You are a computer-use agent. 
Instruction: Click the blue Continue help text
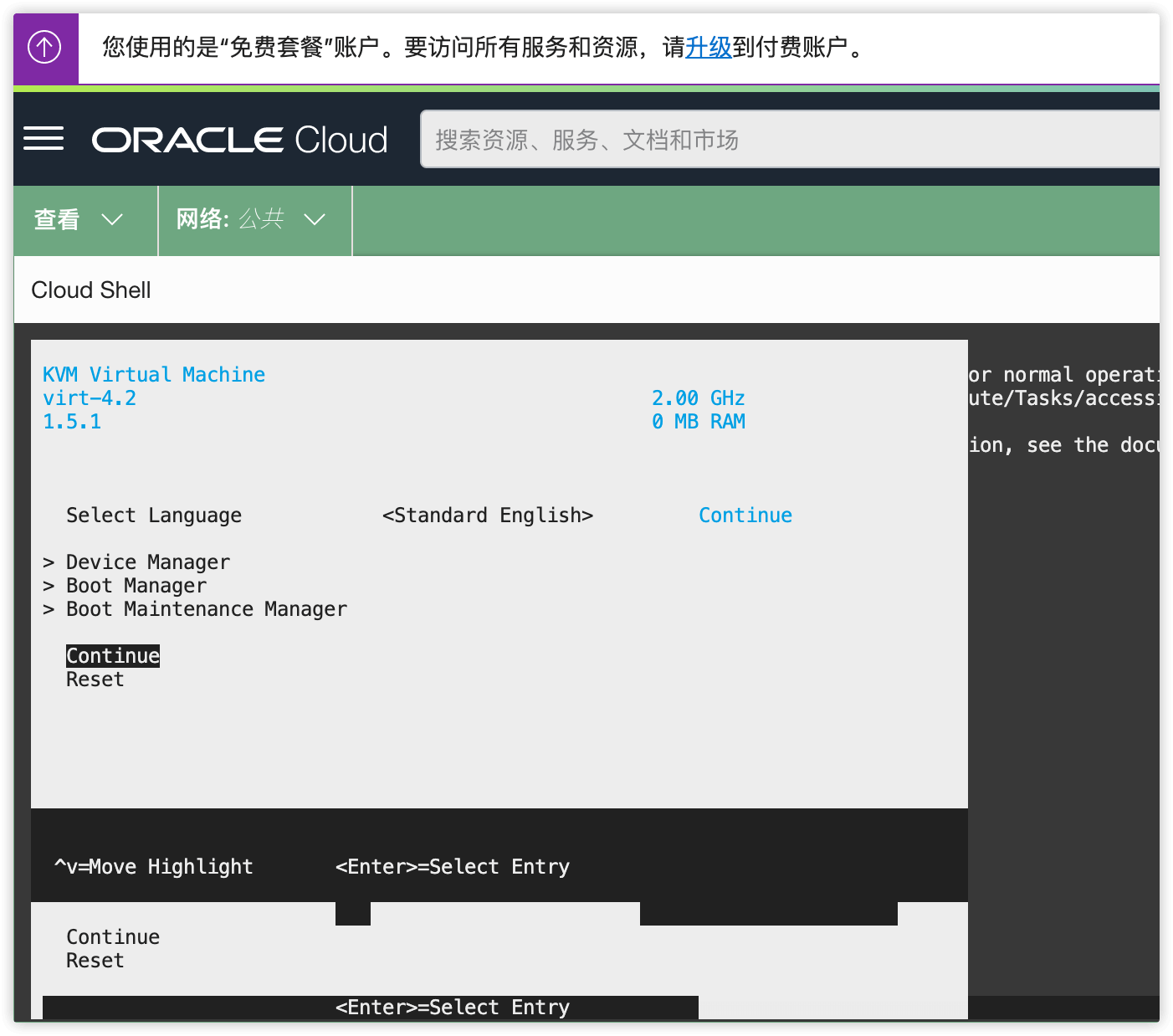pyautogui.click(x=745, y=515)
